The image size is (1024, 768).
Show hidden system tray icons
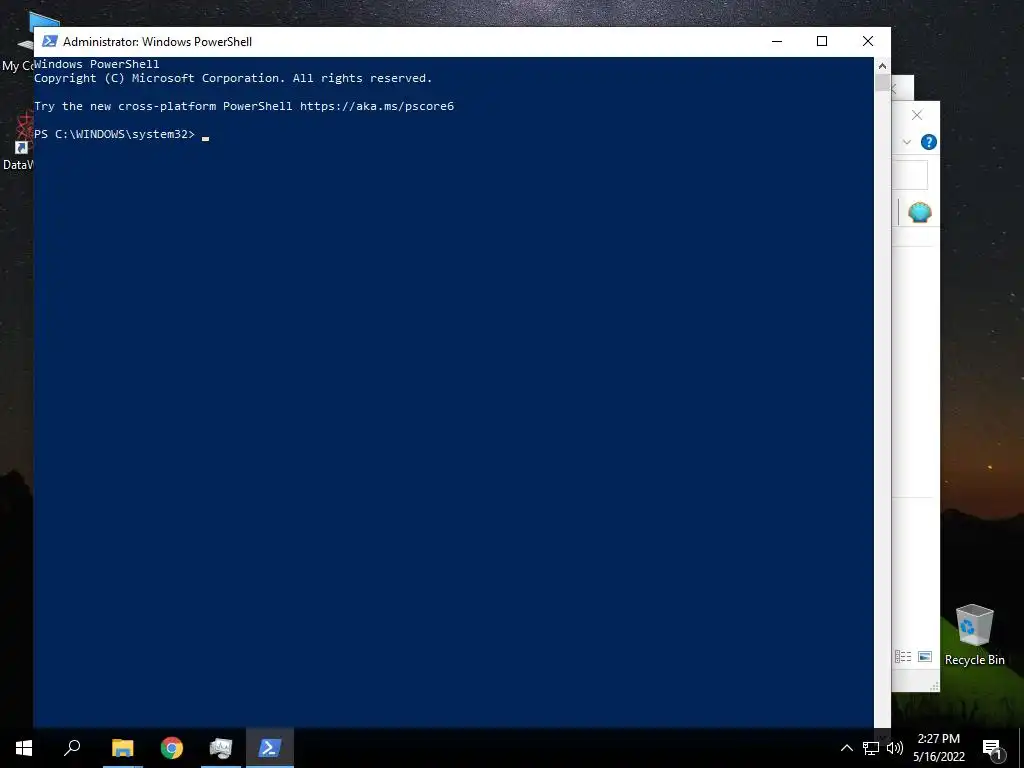pyautogui.click(x=846, y=748)
